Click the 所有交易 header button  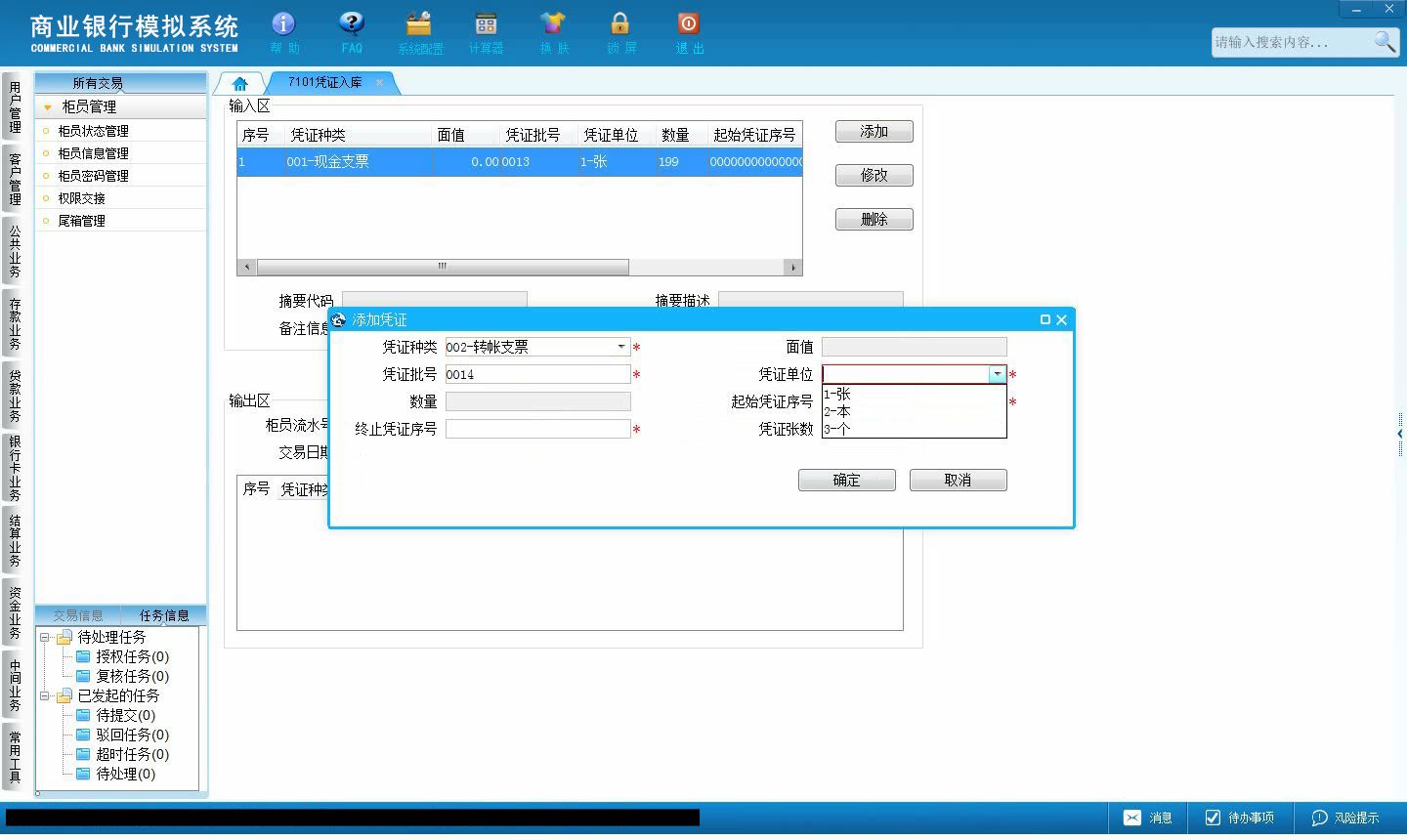(98, 83)
